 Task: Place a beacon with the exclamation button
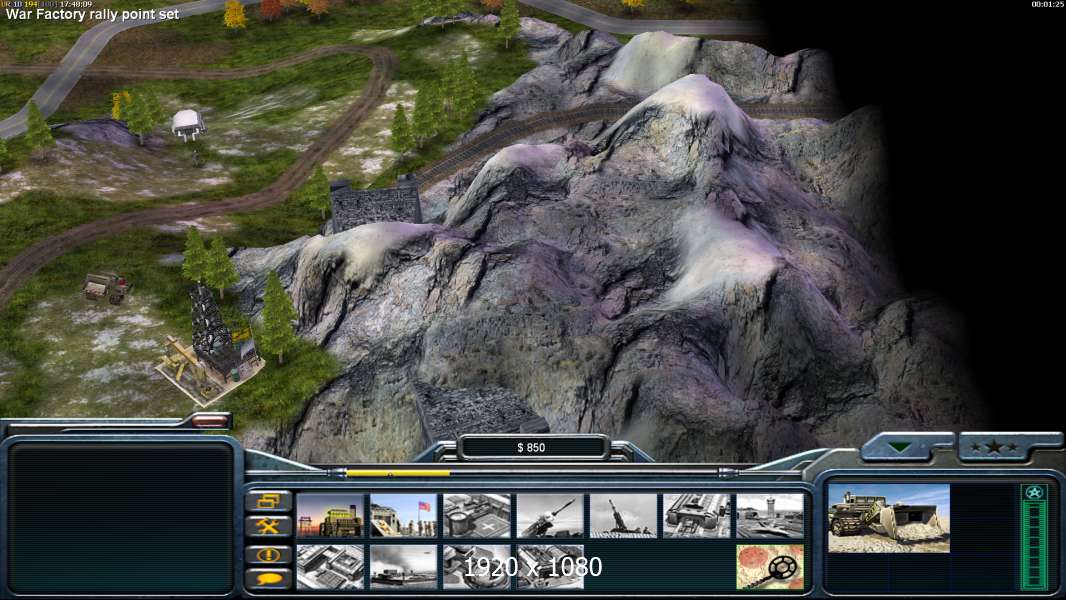pyautogui.click(x=269, y=554)
